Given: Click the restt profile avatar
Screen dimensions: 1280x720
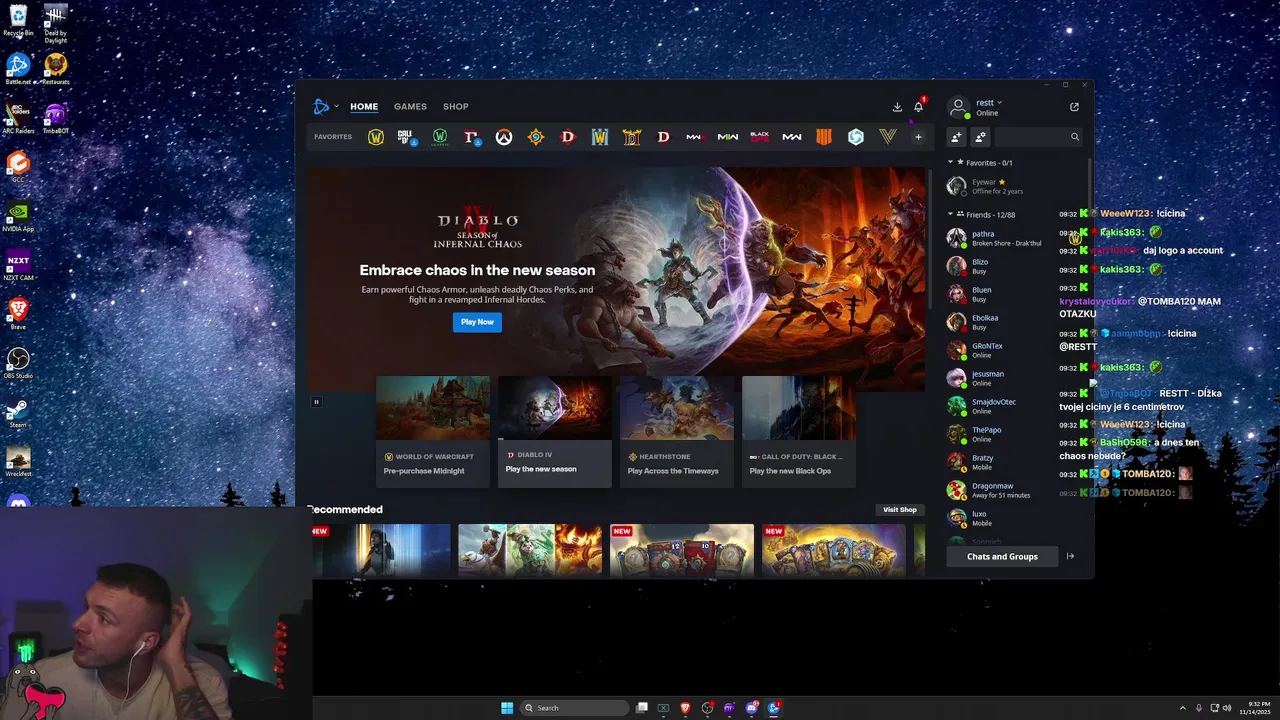Looking at the screenshot, I should point(958,107).
